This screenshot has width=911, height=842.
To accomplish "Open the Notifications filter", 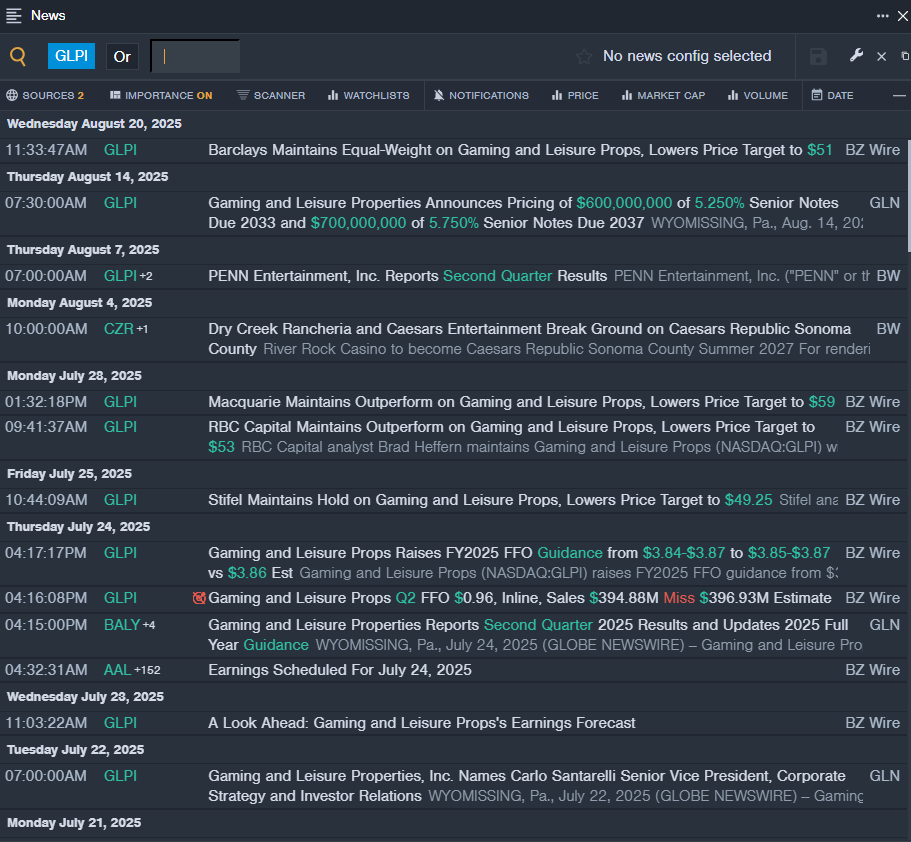I will 481,95.
